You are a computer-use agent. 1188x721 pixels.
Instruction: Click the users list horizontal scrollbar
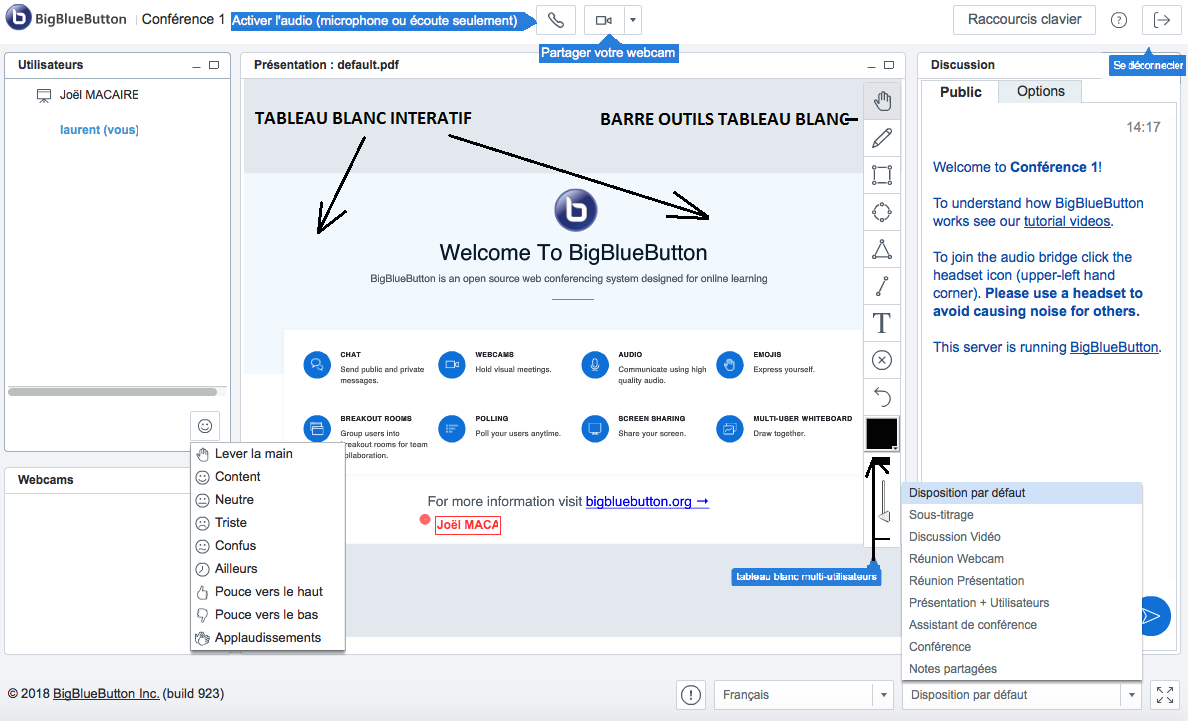pyautogui.click(x=112, y=392)
